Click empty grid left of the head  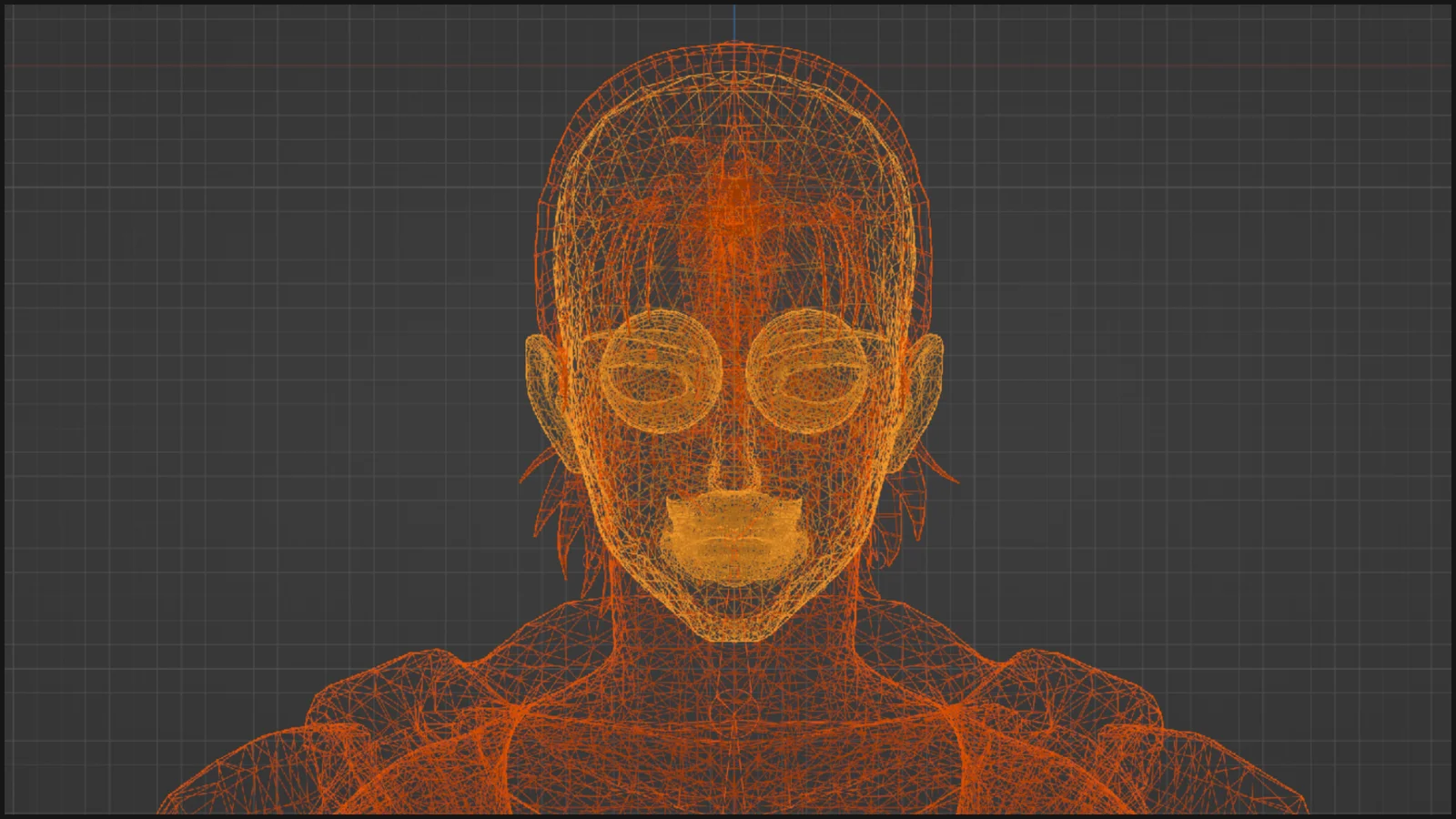point(273,364)
